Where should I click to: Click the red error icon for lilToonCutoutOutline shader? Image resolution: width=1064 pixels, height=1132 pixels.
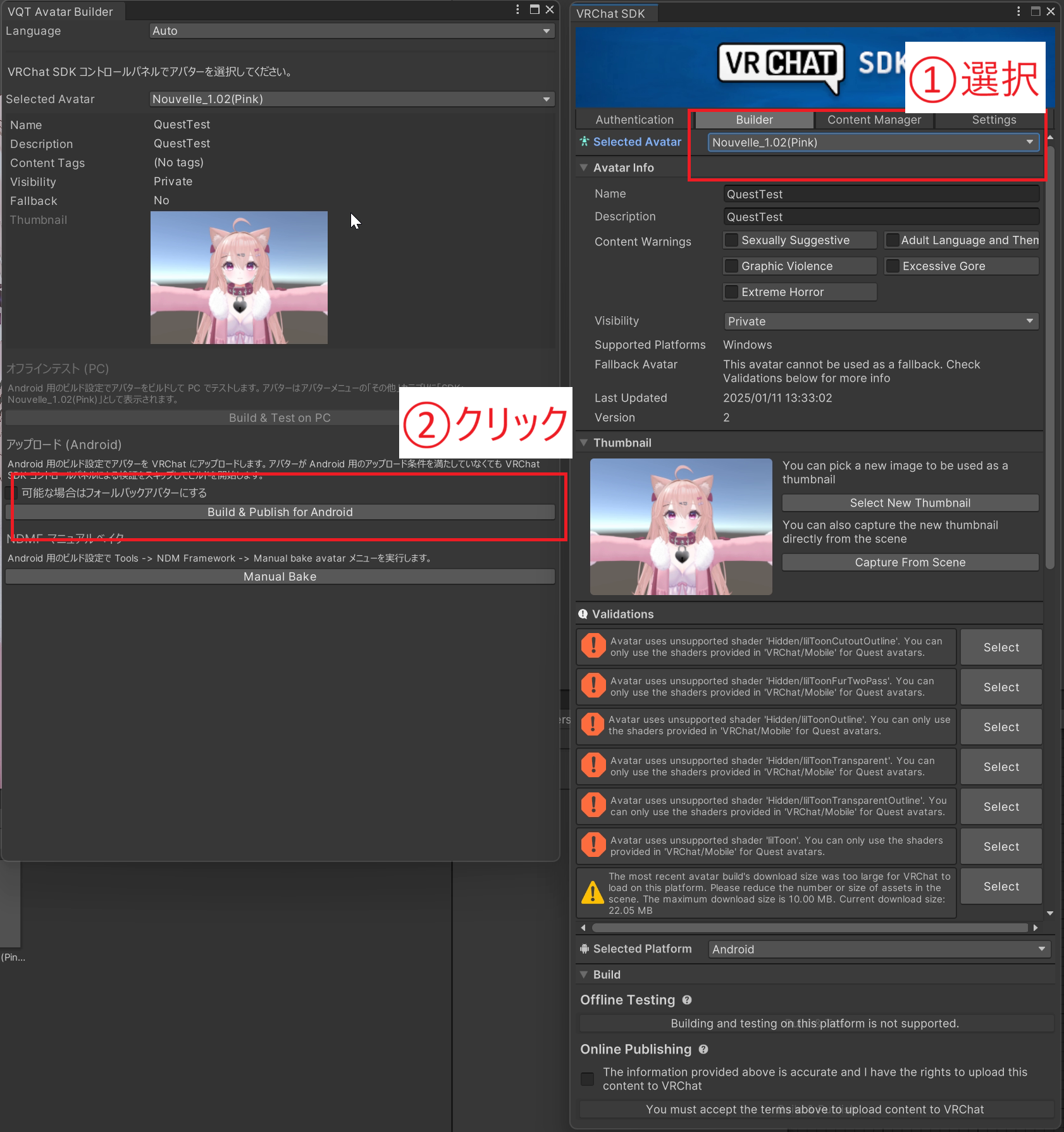pos(593,646)
